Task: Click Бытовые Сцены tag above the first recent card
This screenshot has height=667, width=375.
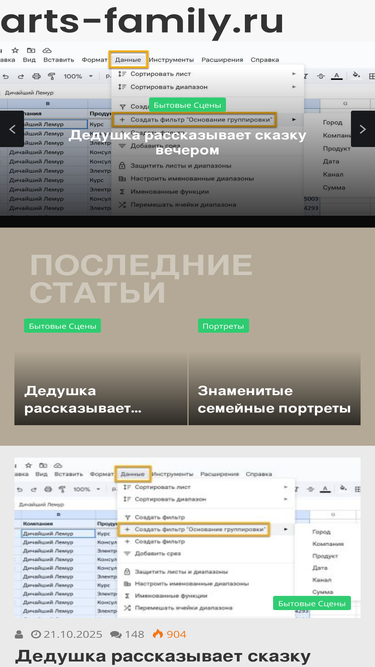Action: click(x=62, y=326)
